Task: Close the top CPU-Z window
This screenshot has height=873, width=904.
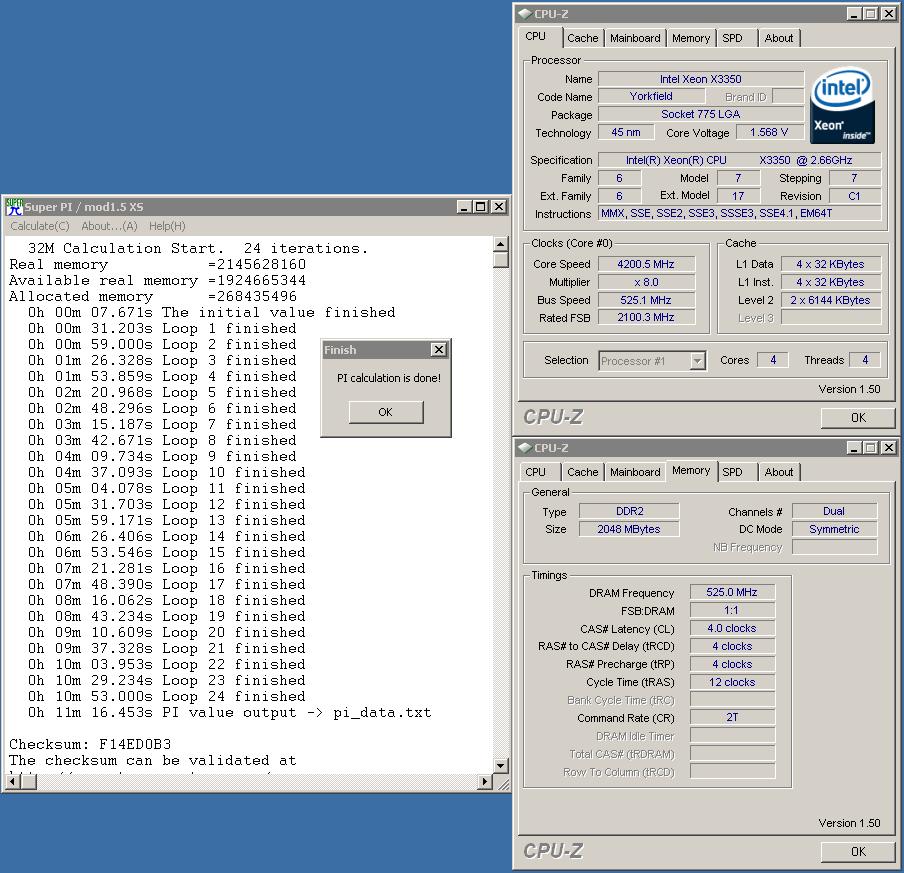Action: pos(889,13)
